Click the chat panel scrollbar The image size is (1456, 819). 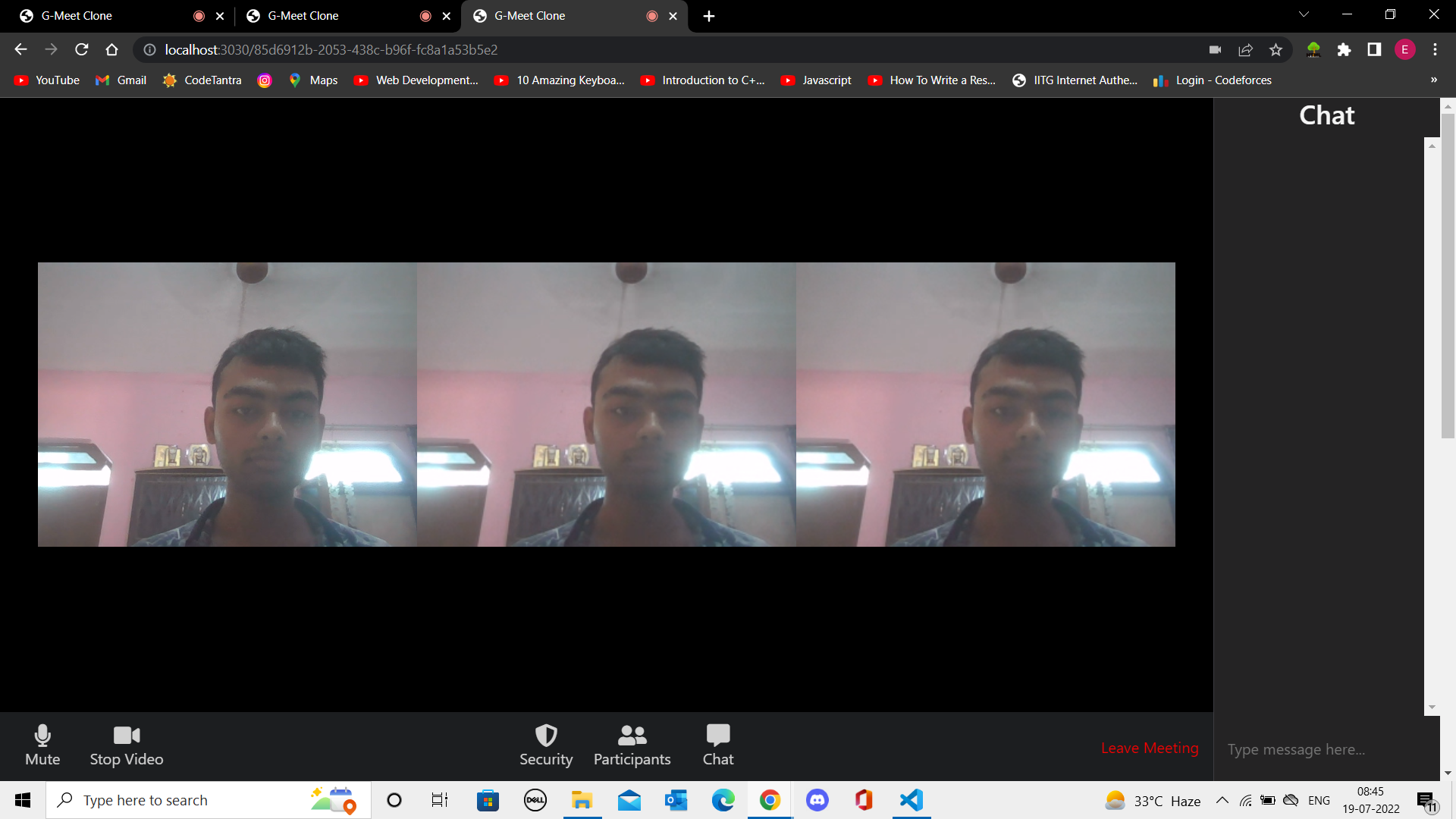(x=1432, y=425)
